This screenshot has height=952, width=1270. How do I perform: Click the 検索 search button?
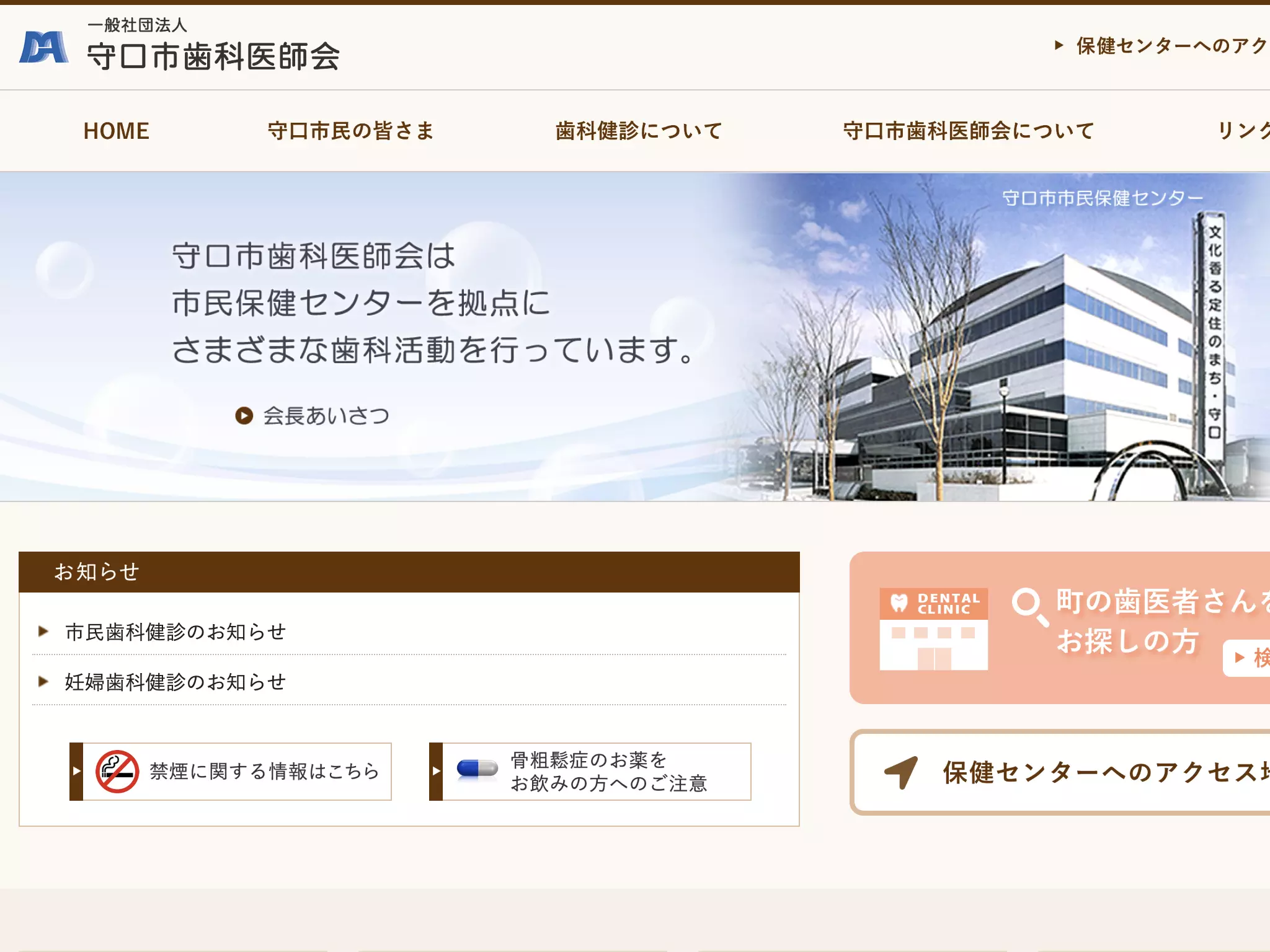click(1247, 658)
